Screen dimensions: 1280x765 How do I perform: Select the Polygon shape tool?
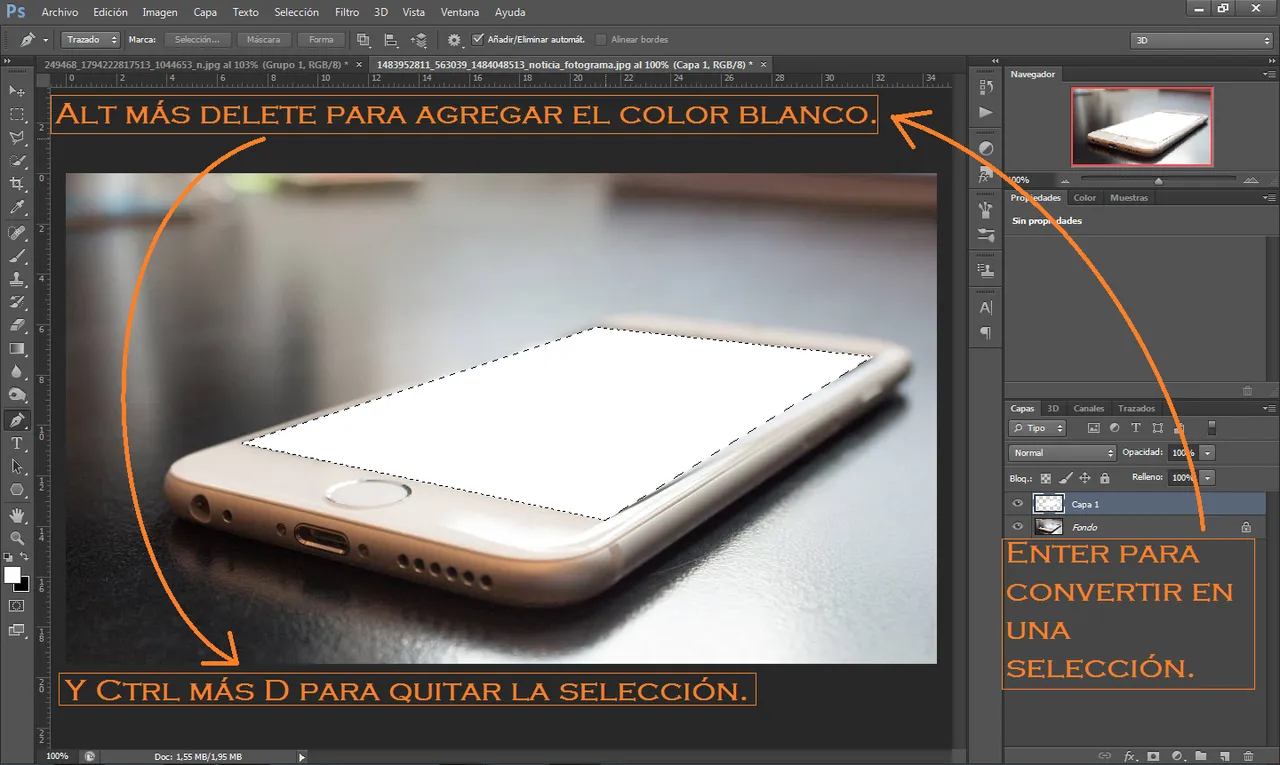tap(17, 489)
